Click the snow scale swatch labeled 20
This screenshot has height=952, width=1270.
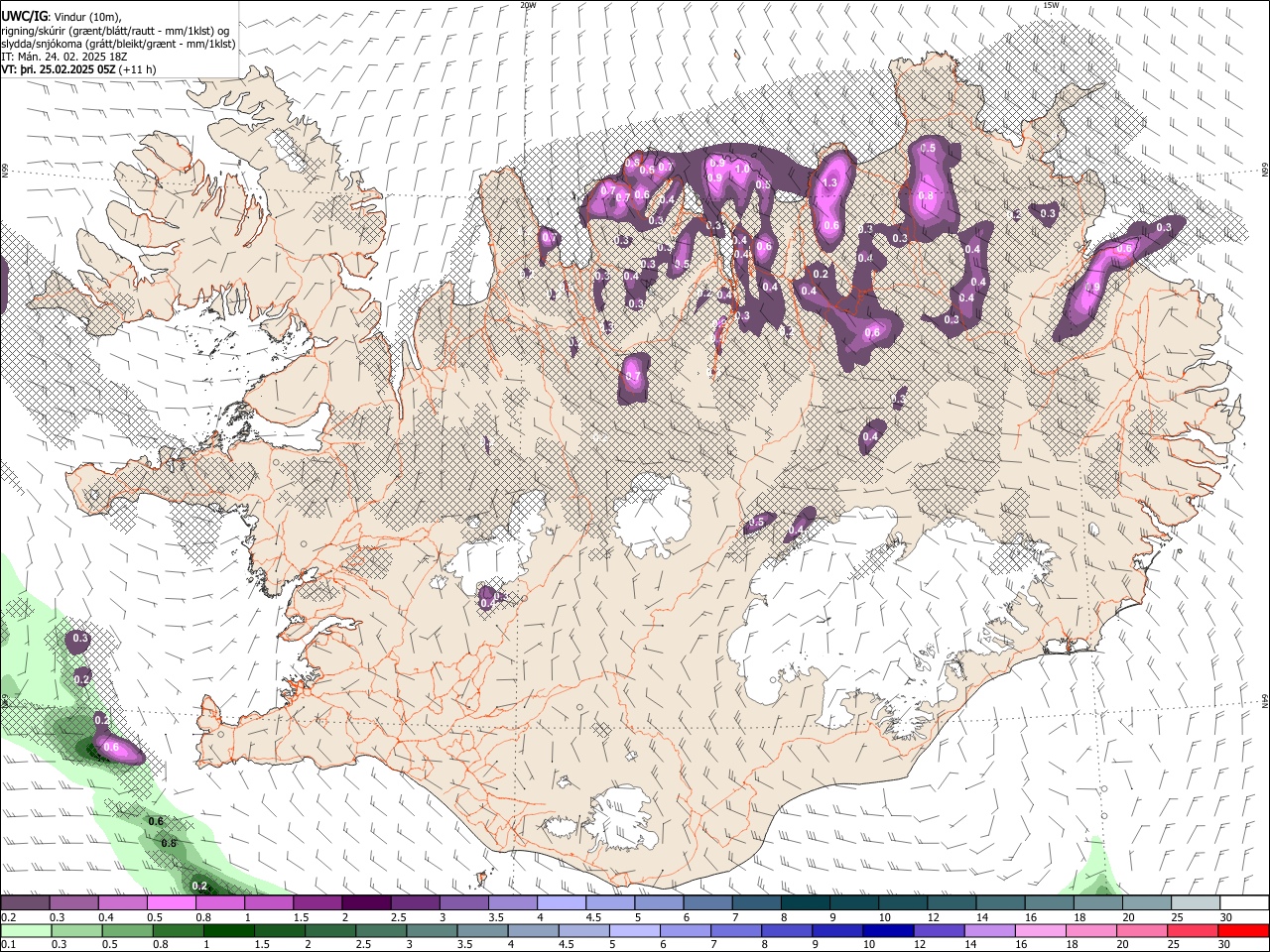(1146, 902)
